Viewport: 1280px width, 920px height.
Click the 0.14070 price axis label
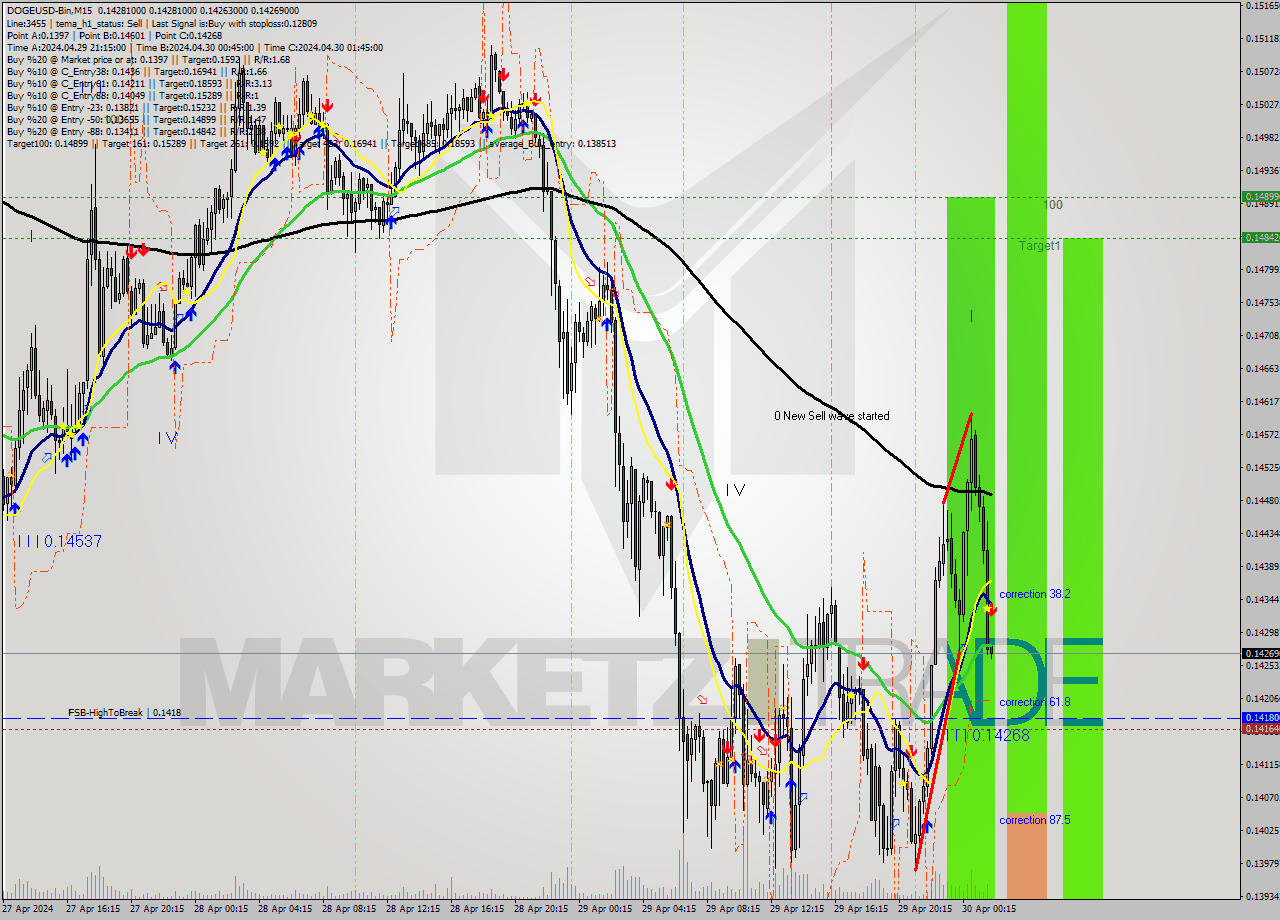click(1262, 797)
